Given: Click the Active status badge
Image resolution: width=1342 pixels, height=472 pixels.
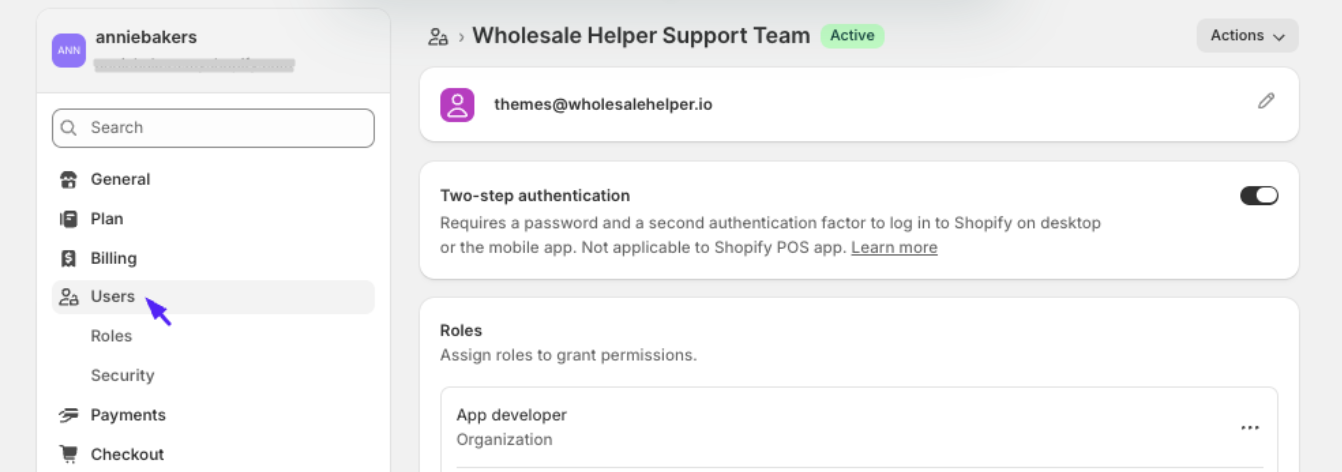Looking at the screenshot, I should click(852, 36).
